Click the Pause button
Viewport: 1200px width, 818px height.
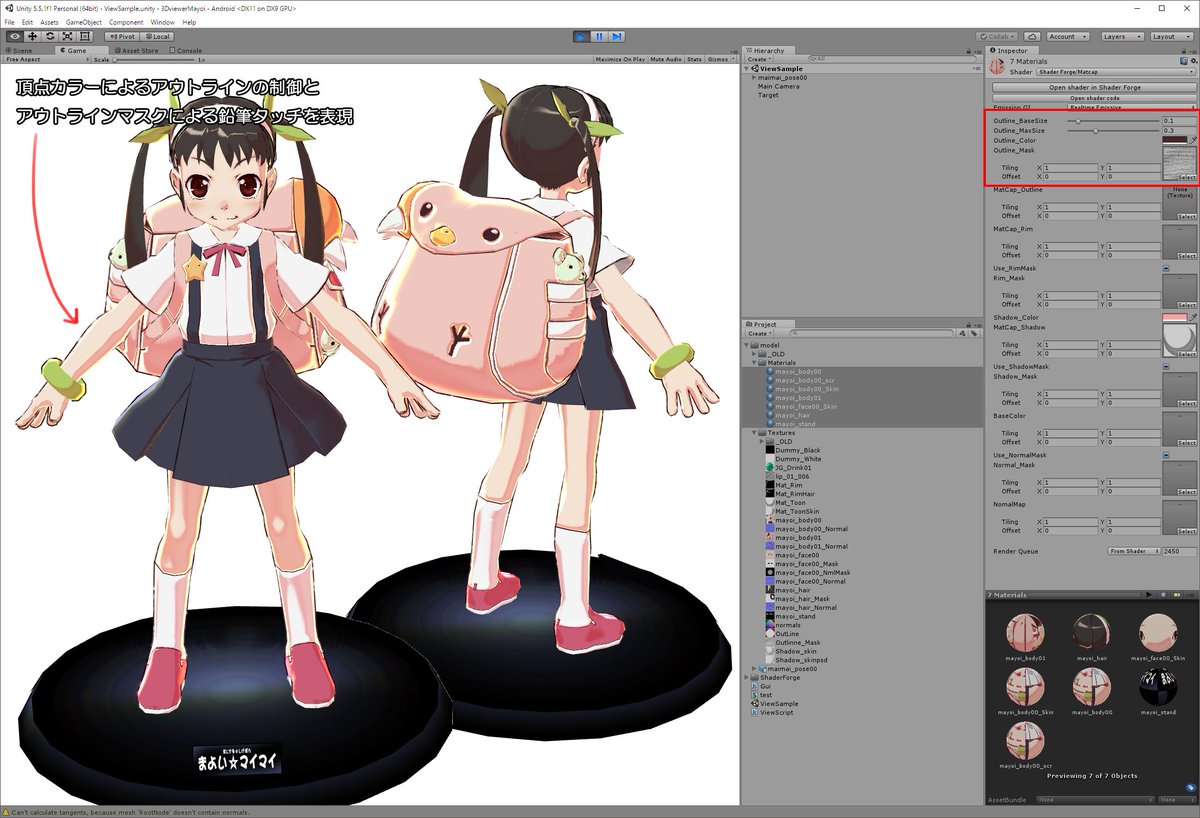(x=599, y=36)
